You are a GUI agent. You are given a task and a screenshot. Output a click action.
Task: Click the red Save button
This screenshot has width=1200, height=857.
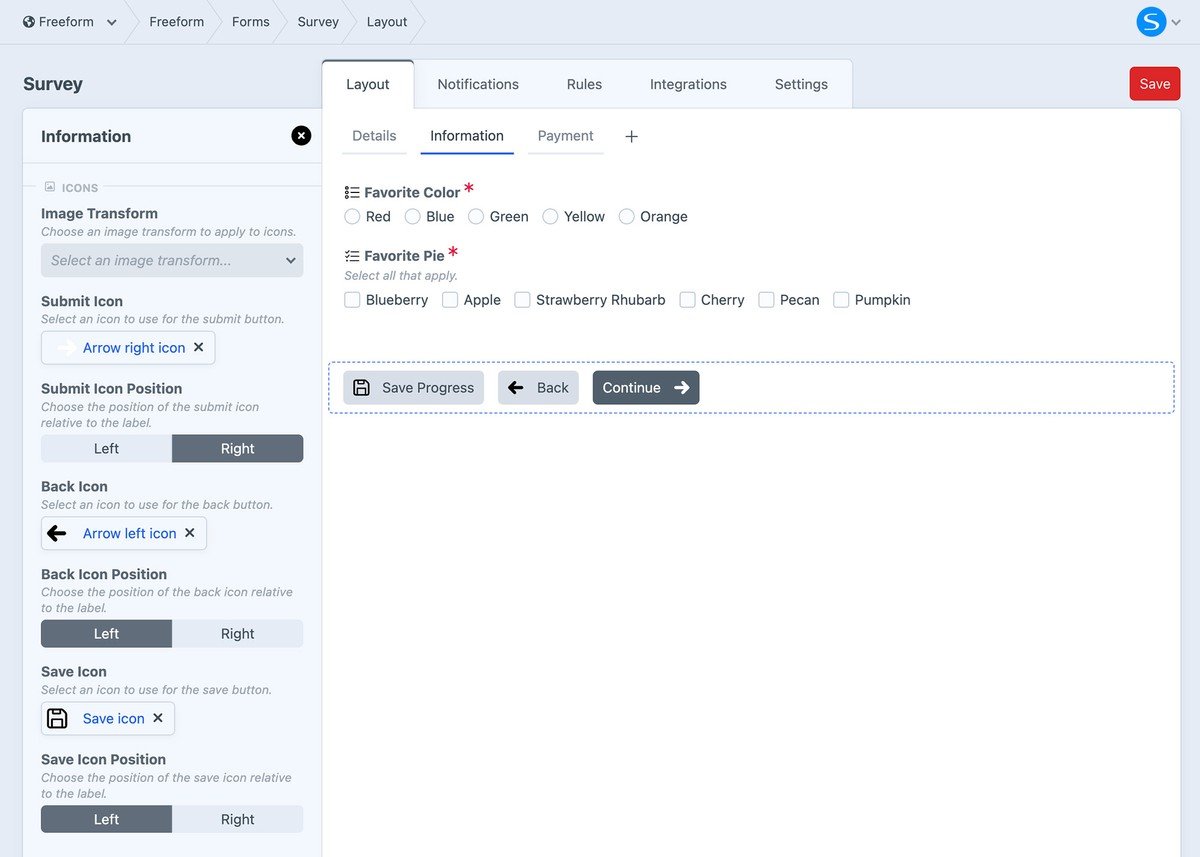point(1155,84)
